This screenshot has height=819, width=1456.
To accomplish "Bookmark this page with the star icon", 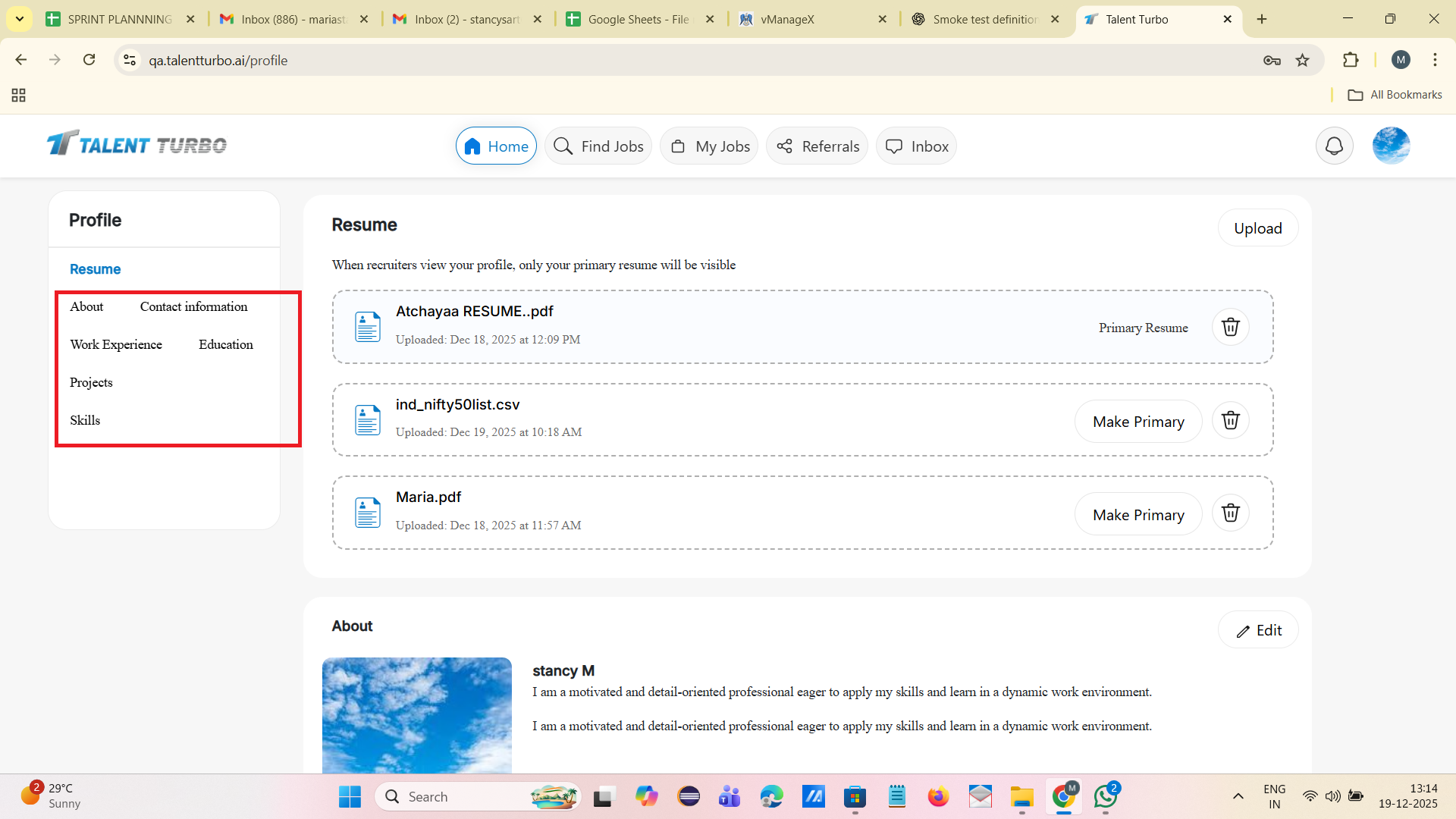I will (1302, 60).
